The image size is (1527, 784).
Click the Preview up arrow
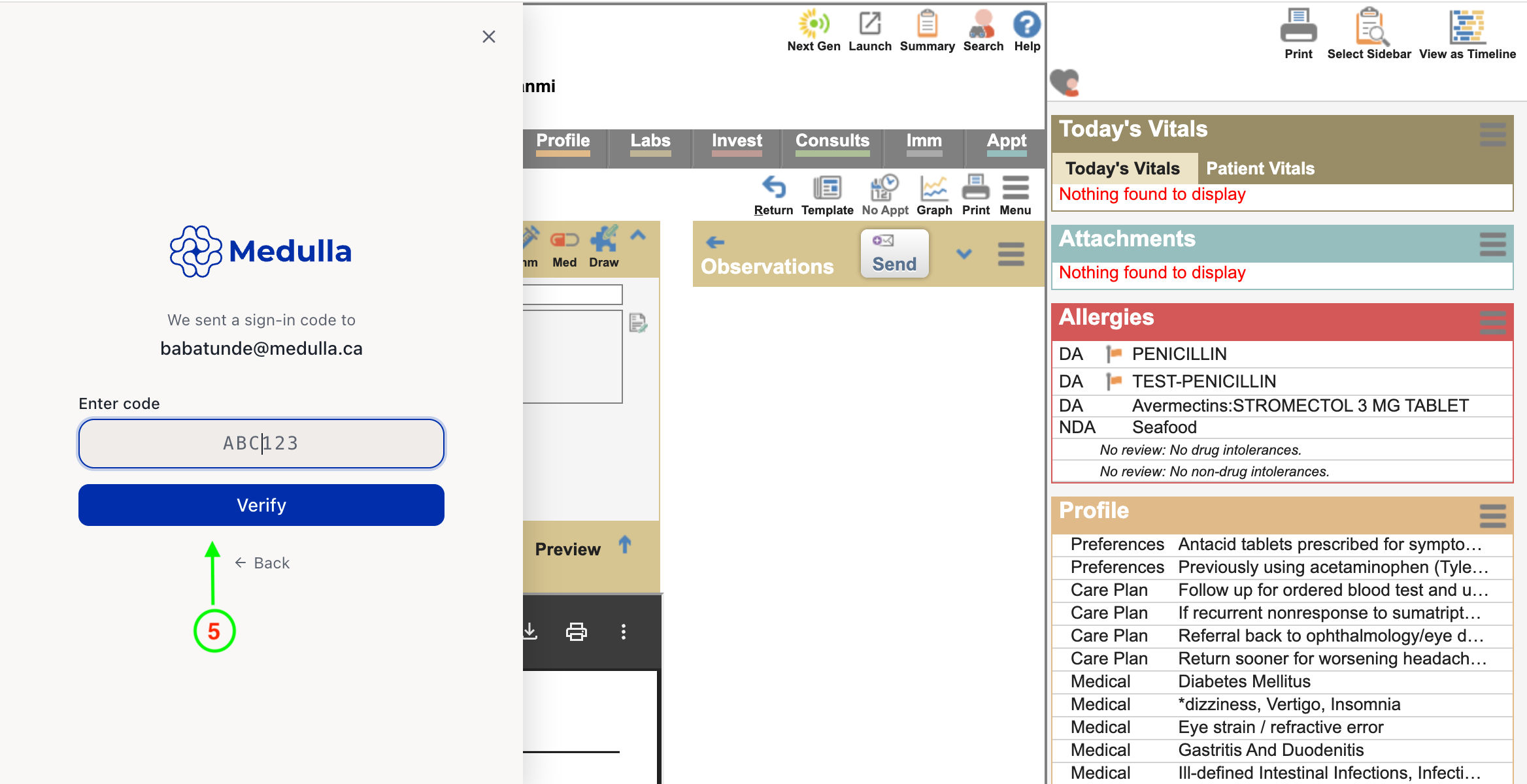tap(625, 544)
